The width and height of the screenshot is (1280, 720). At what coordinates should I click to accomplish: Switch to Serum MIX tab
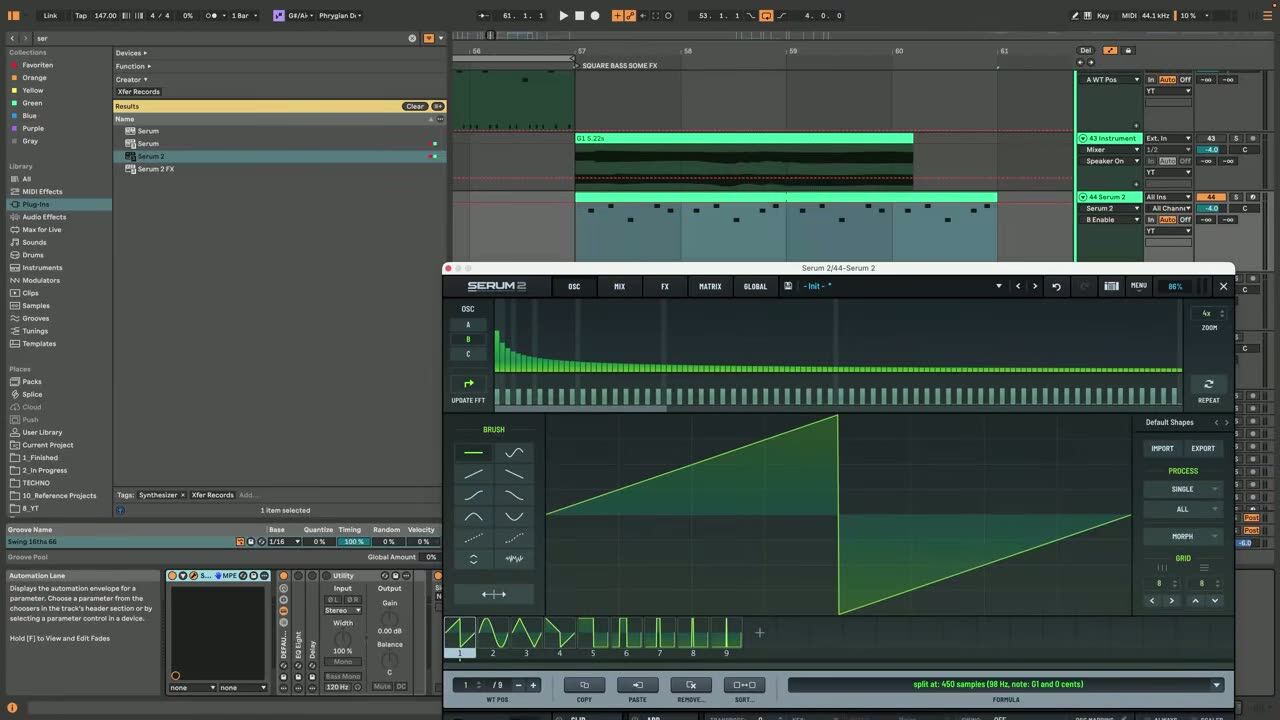coord(619,286)
